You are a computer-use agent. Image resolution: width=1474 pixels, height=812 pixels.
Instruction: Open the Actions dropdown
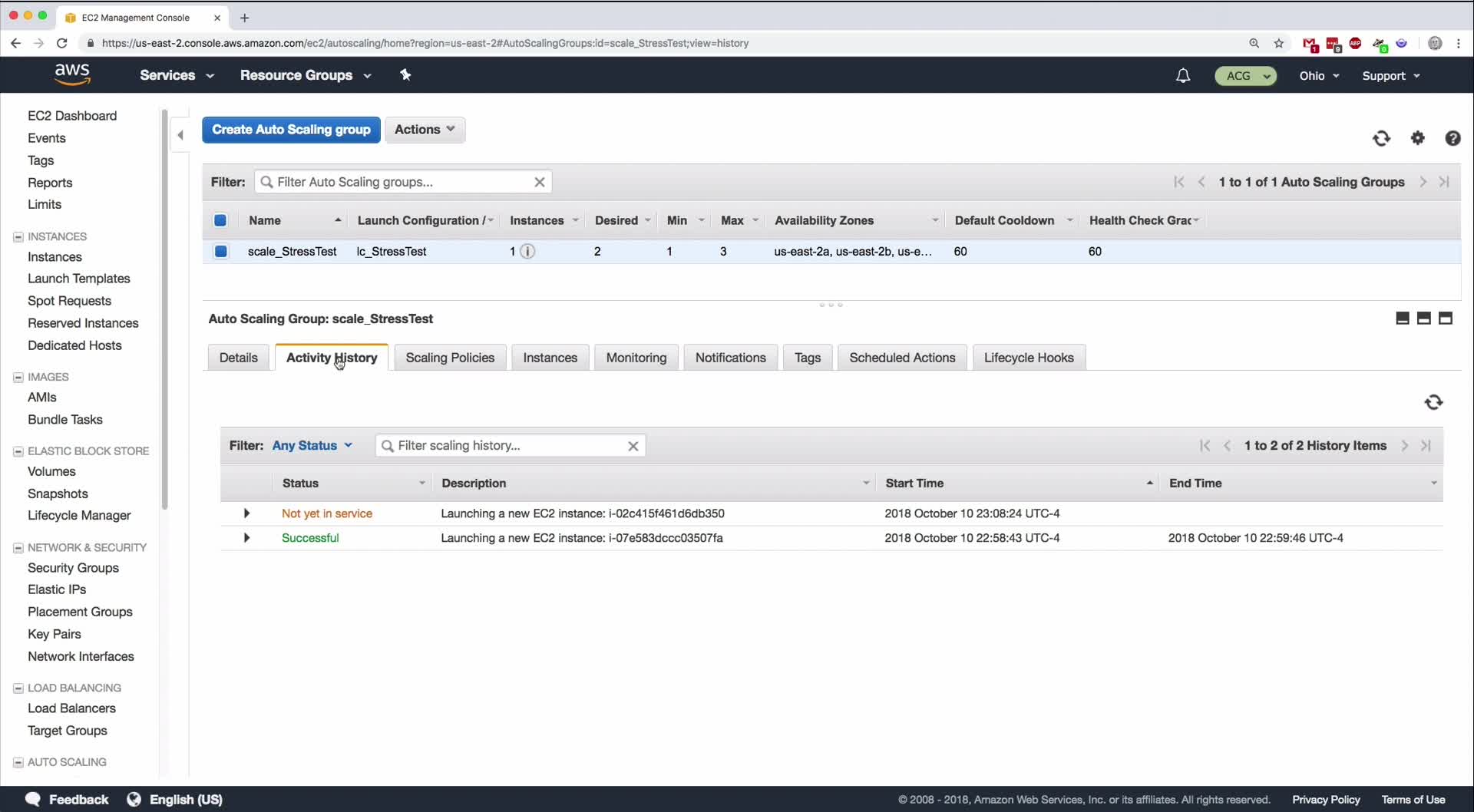[x=425, y=130]
